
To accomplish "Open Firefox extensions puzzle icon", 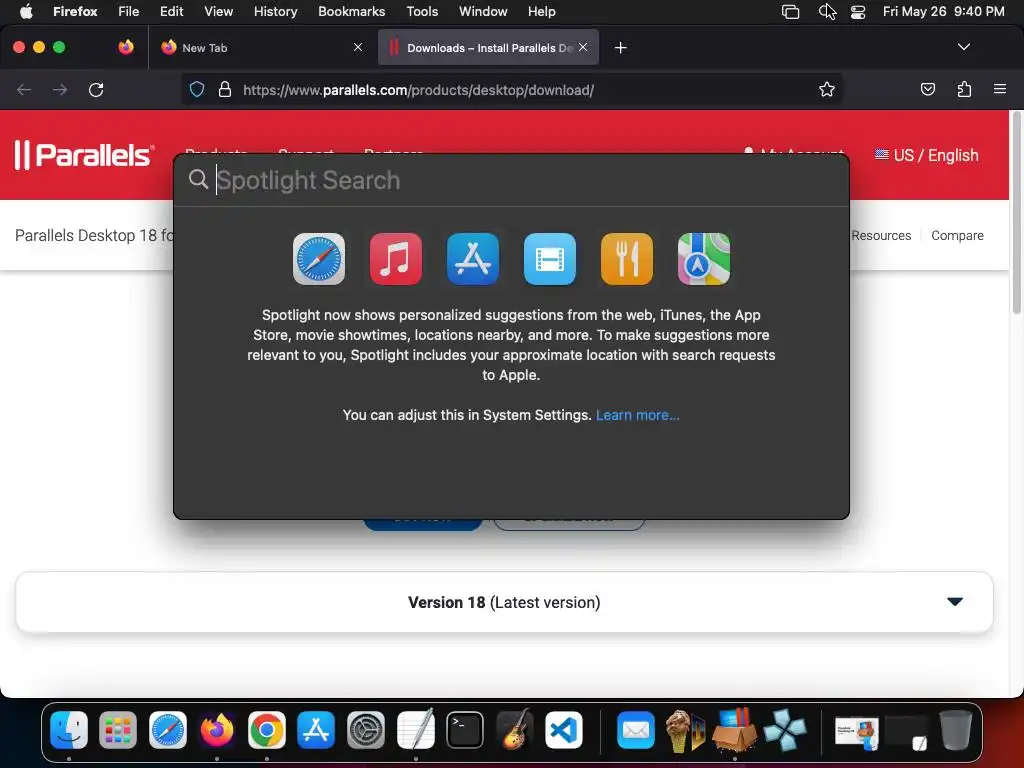I will [x=964, y=89].
